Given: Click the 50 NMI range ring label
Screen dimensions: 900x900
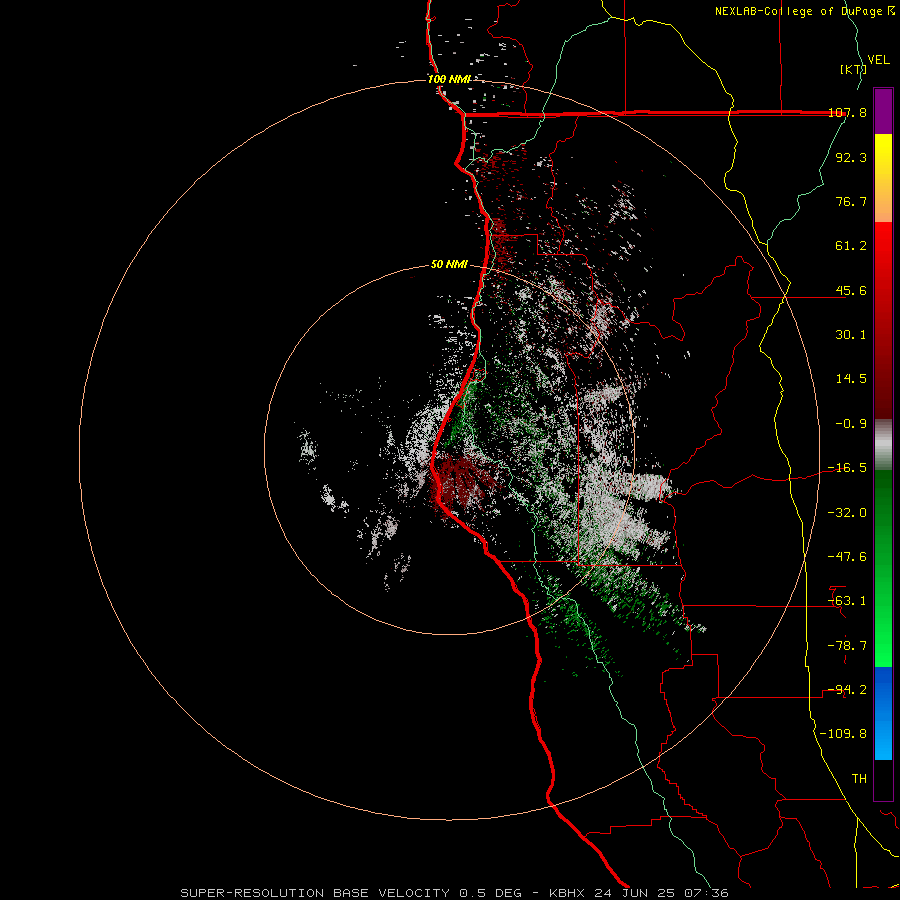Looking at the screenshot, I should pos(449,265).
